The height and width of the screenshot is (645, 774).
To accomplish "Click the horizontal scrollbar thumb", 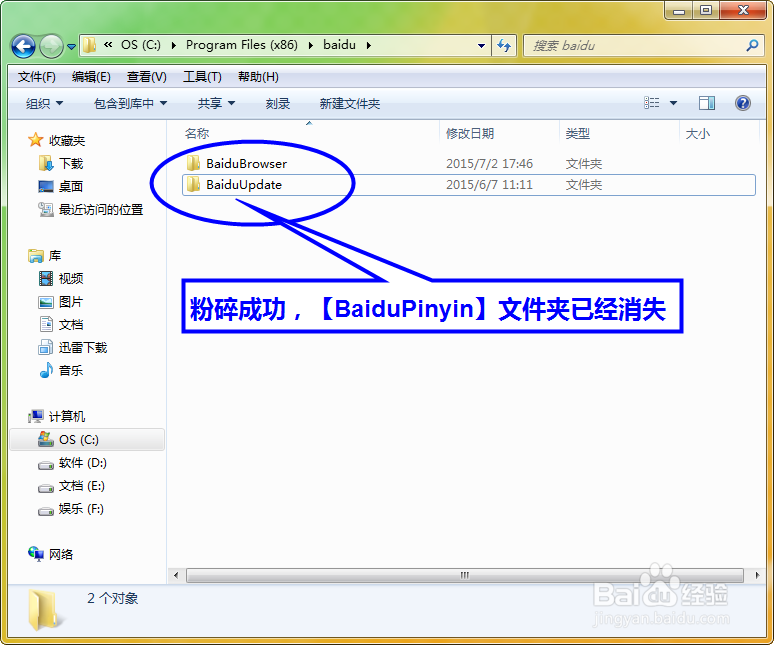I will tap(464, 575).
